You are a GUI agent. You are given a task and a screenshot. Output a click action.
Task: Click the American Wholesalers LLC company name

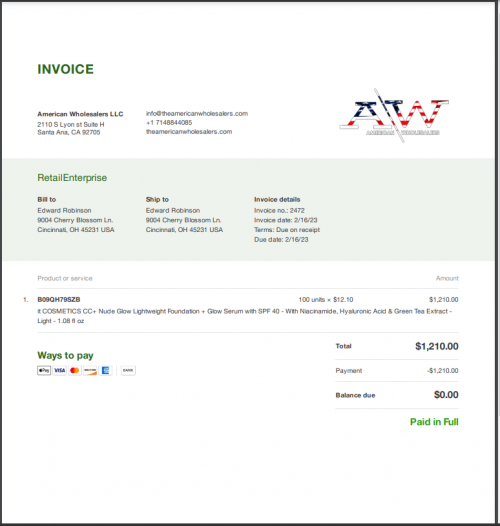point(80,114)
